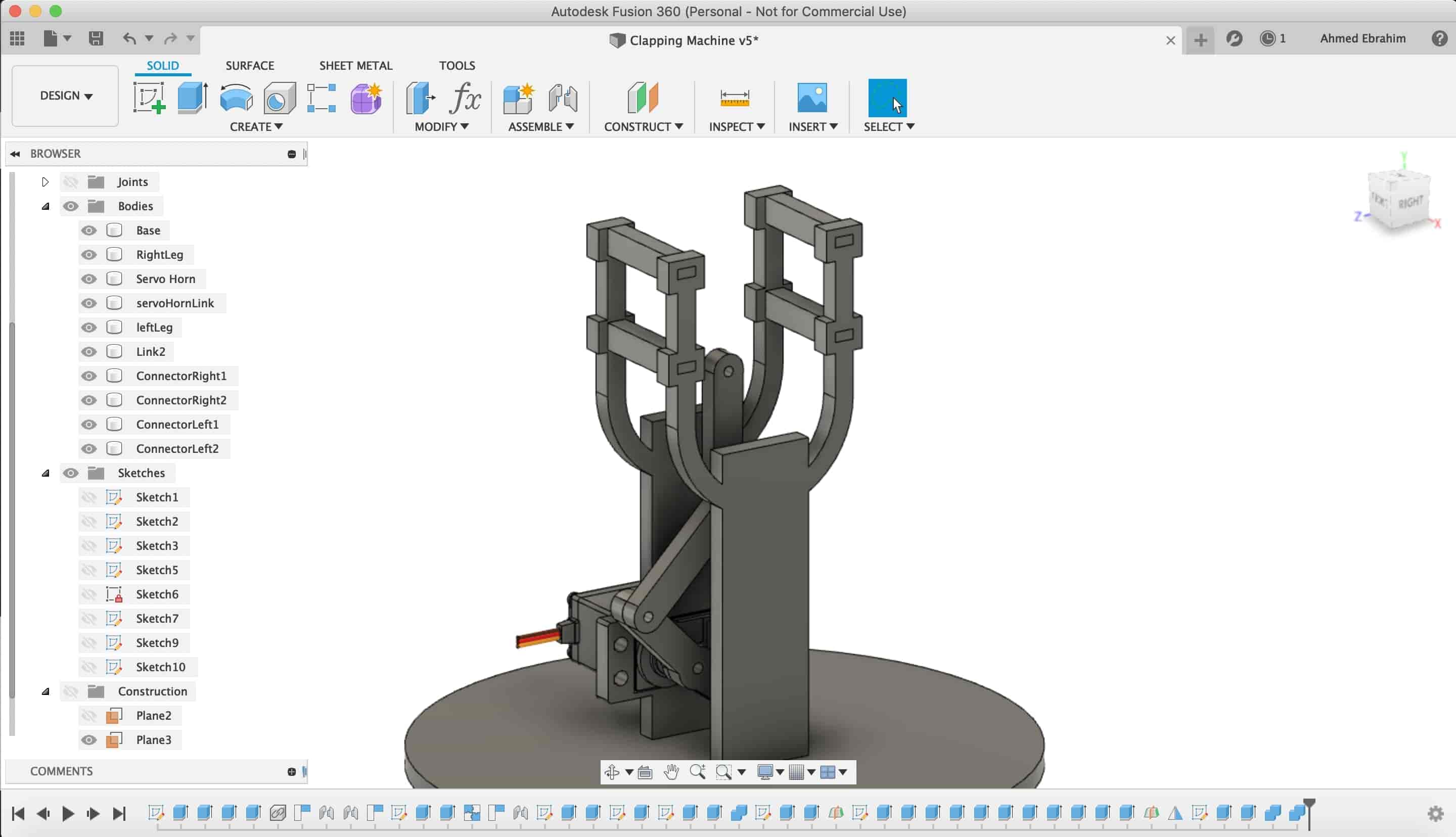
Task: Open the SELECT menu
Action: click(x=889, y=126)
